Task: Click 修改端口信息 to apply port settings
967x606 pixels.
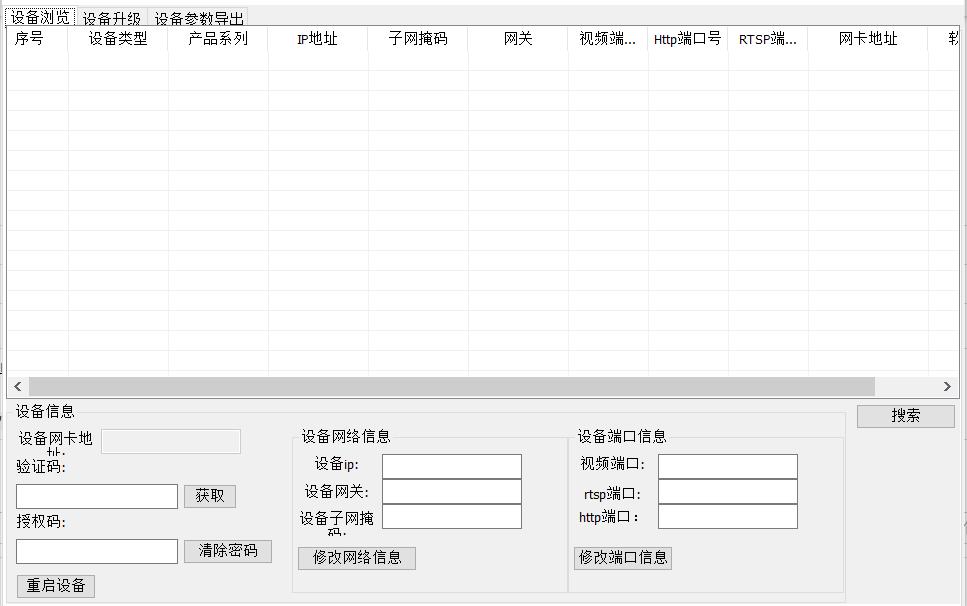Action: coord(624,558)
